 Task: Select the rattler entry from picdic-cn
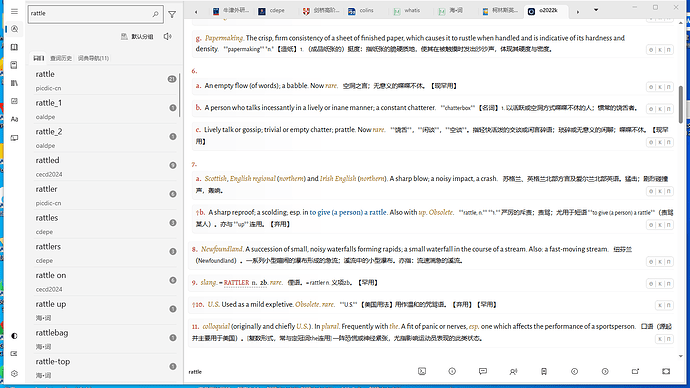pyautogui.click(x=106, y=195)
